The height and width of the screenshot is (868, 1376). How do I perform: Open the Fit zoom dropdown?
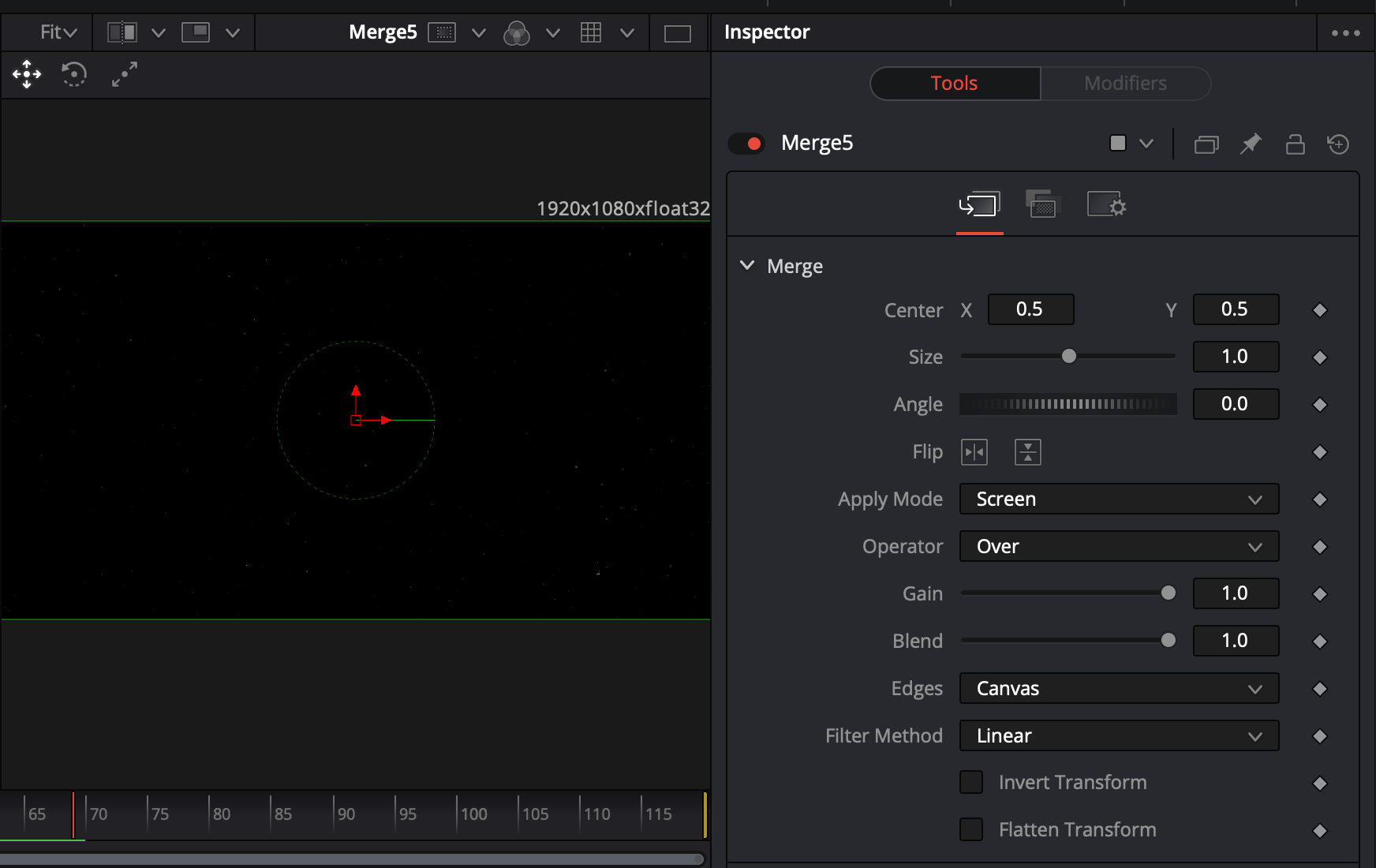58,32
